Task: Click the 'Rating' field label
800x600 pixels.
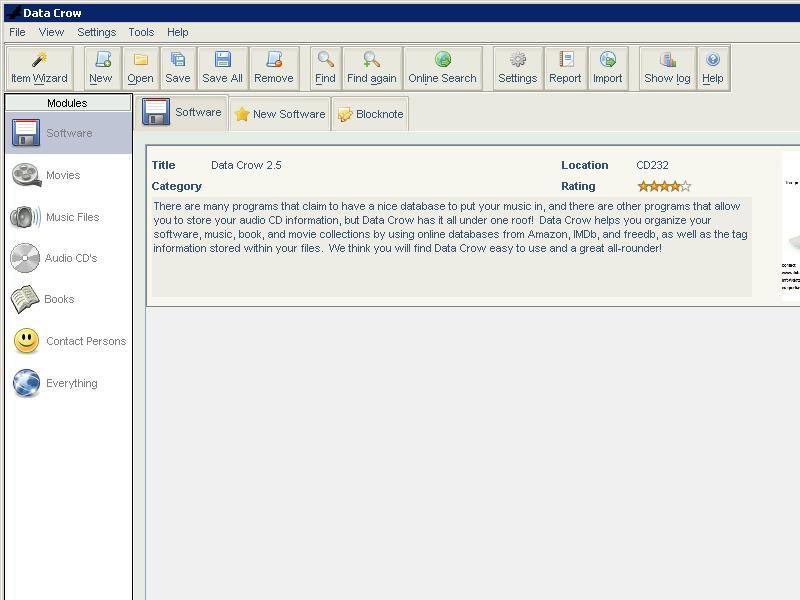Action: (x=578, y=186)
